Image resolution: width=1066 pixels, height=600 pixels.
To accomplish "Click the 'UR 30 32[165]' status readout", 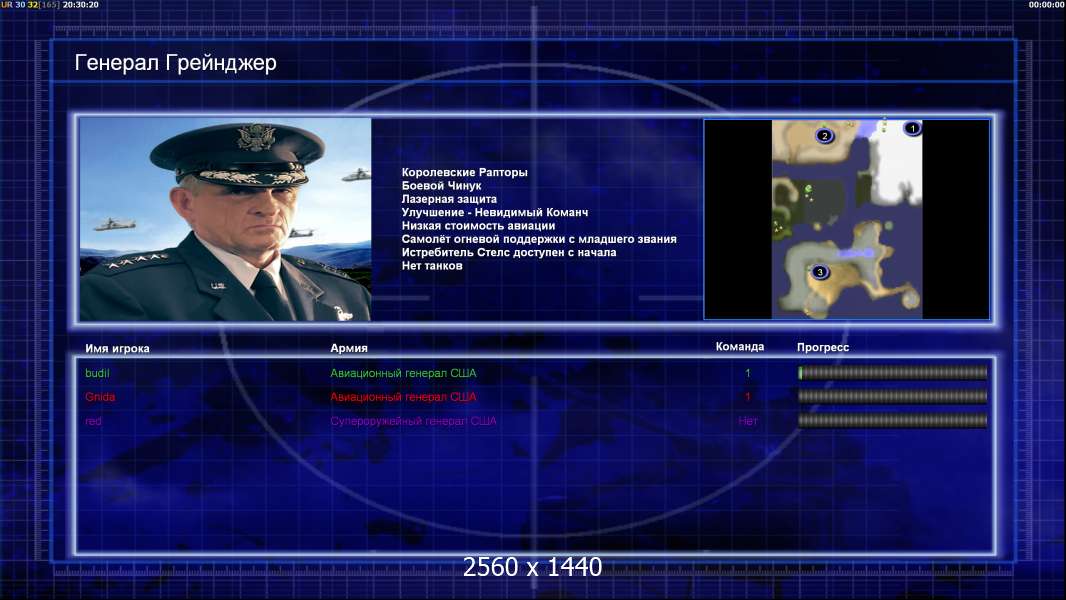I will [x=30, y=5].
